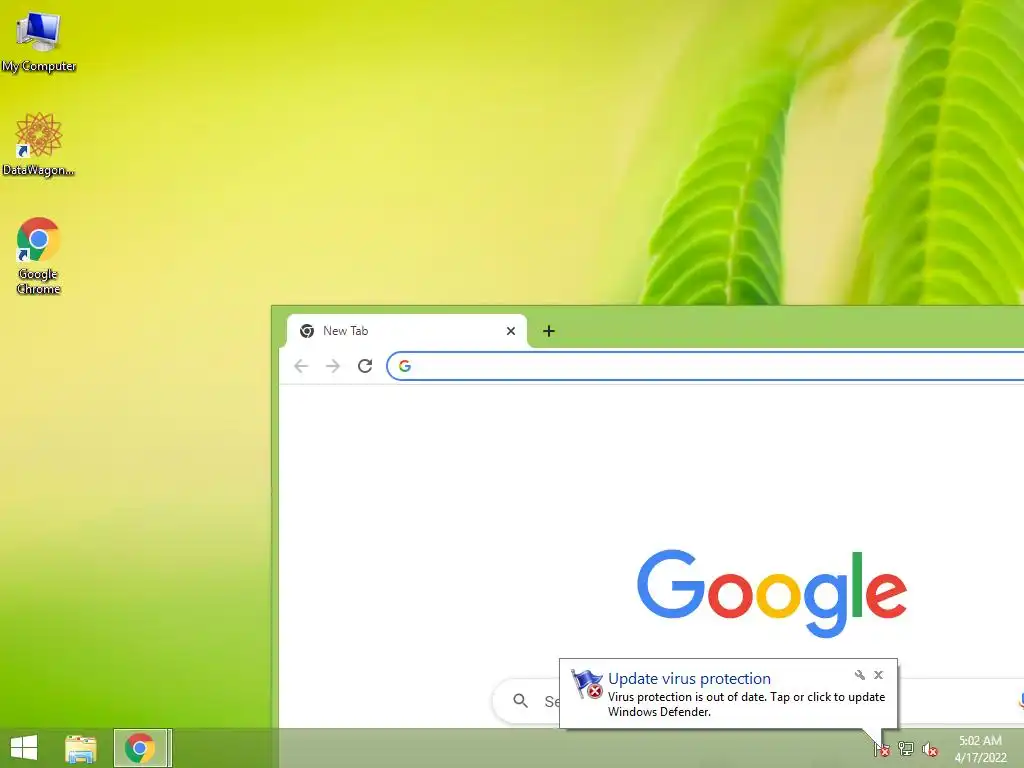The width and height of the screenshot is (1024, 768).
Task: Click the Google icon in address bar
Action: coord(405,366)
